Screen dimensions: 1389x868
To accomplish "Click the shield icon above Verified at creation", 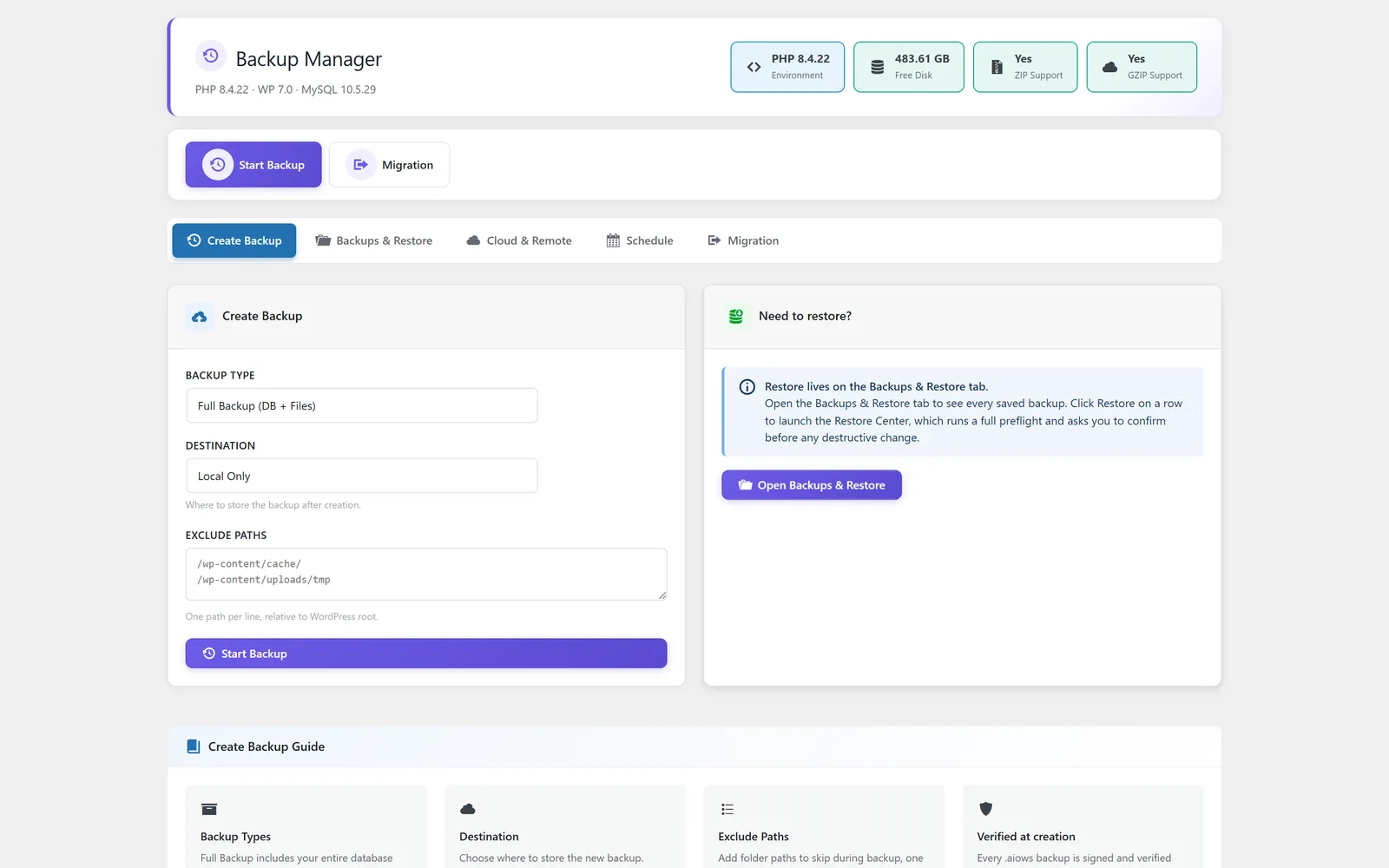I will click(x=985, y=809).
